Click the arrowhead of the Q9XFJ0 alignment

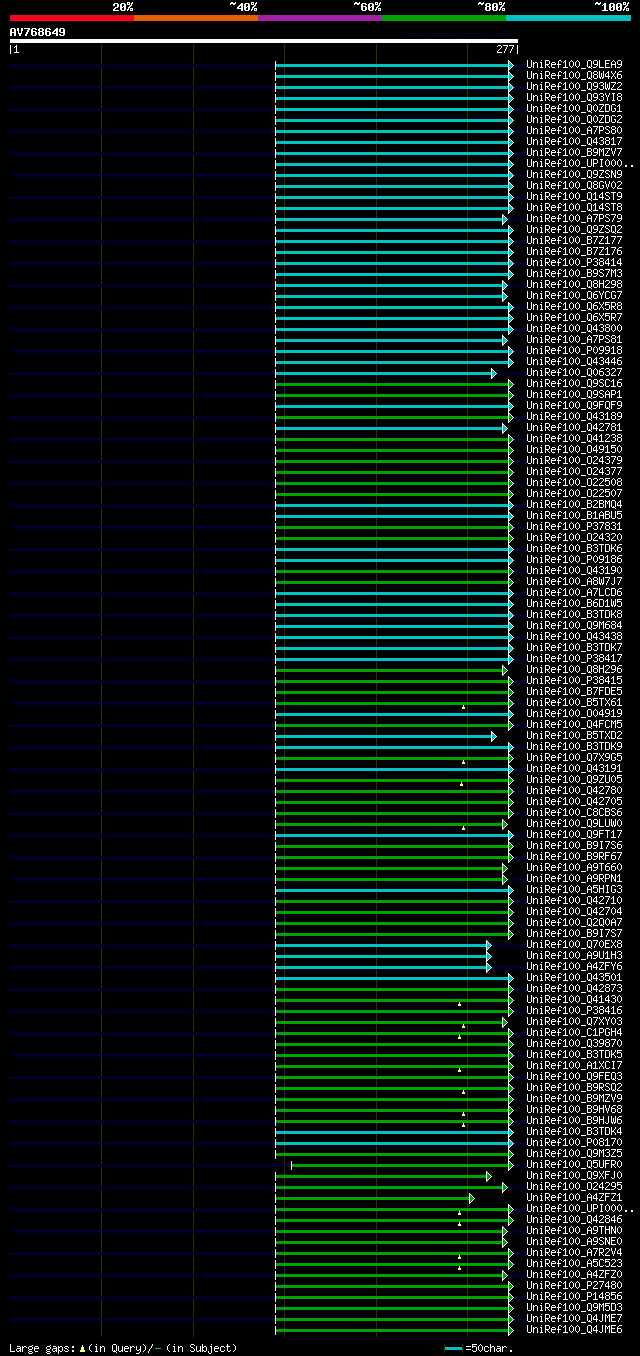pos(489,1176)
